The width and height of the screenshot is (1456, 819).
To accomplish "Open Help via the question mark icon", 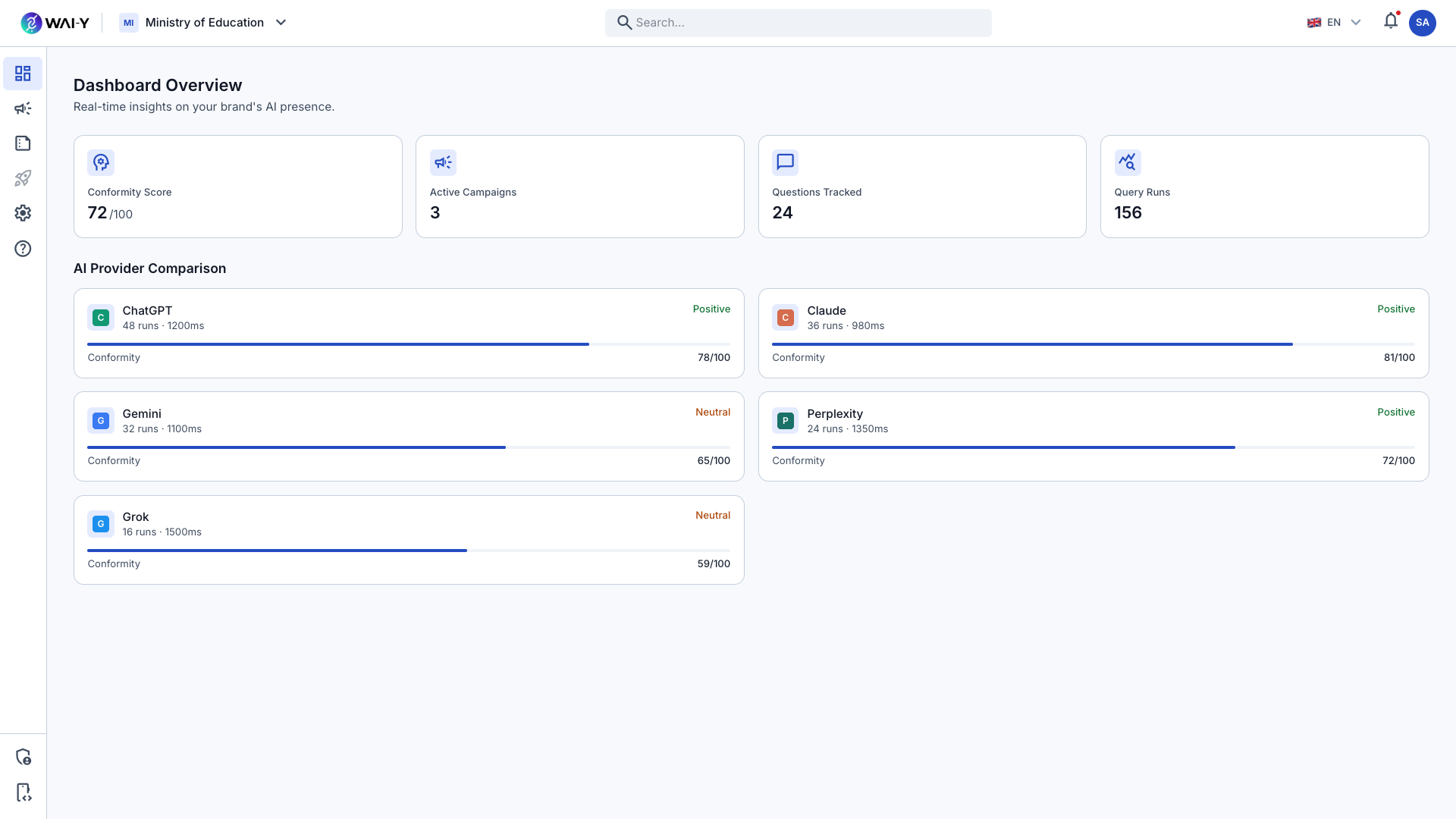I will click(23, 249).
